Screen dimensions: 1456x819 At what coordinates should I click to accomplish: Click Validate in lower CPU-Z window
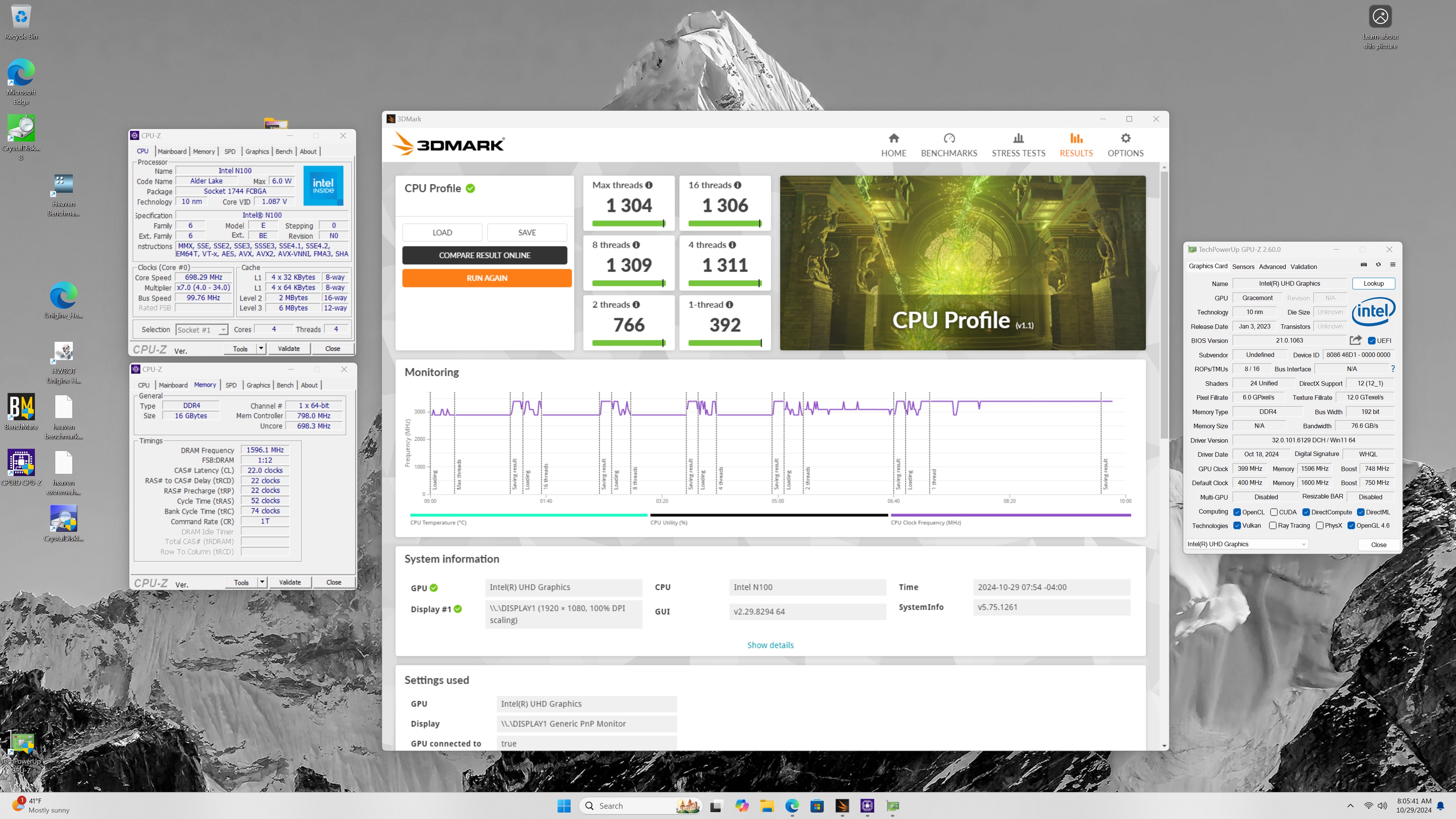tap(289, 582)
